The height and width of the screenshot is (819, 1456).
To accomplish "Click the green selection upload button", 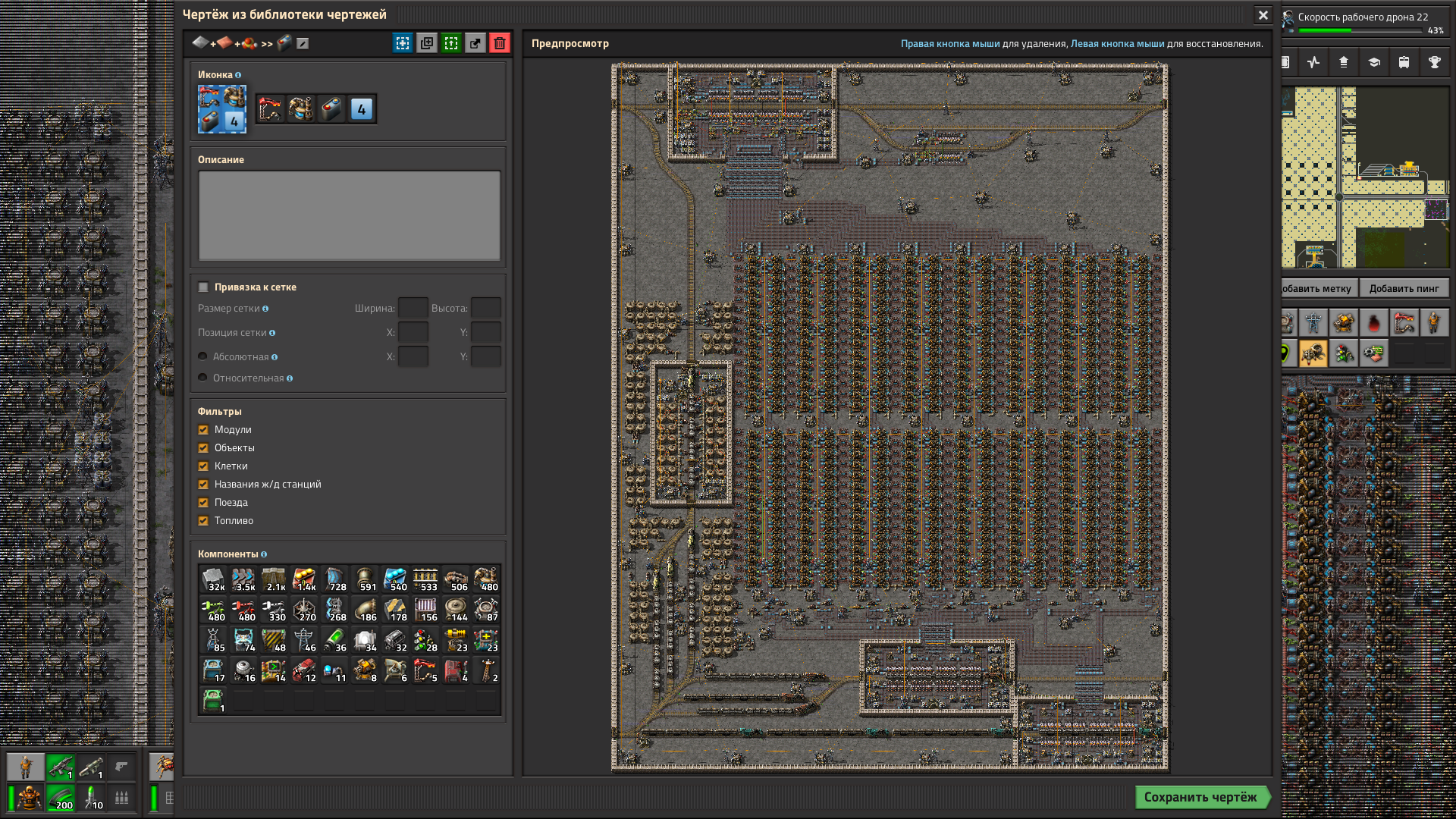I will coord(451,43).
